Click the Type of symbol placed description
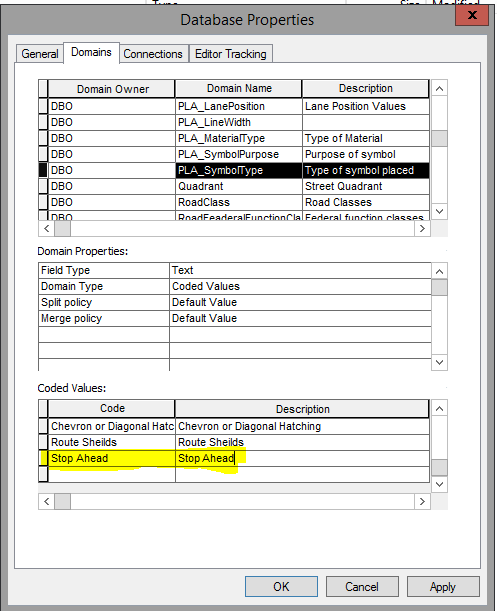Image resolution: width=497 pixels, height=611 pixels. coord(366,170)
